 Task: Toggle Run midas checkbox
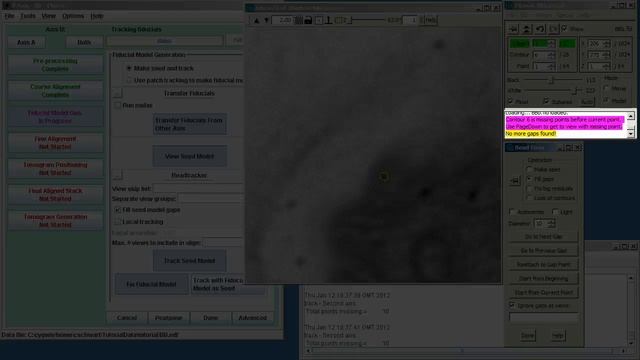click(x=118, y=105)
